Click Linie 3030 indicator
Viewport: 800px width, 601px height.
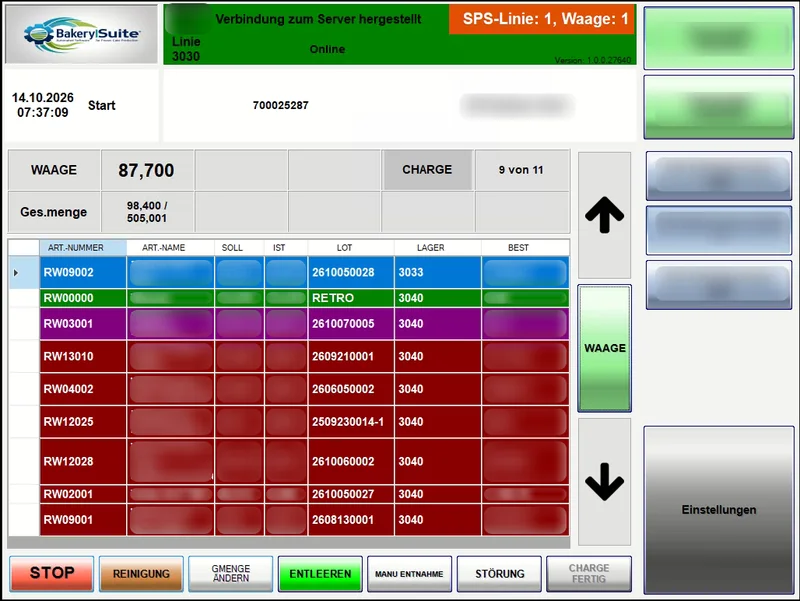[x=186, y=48]
